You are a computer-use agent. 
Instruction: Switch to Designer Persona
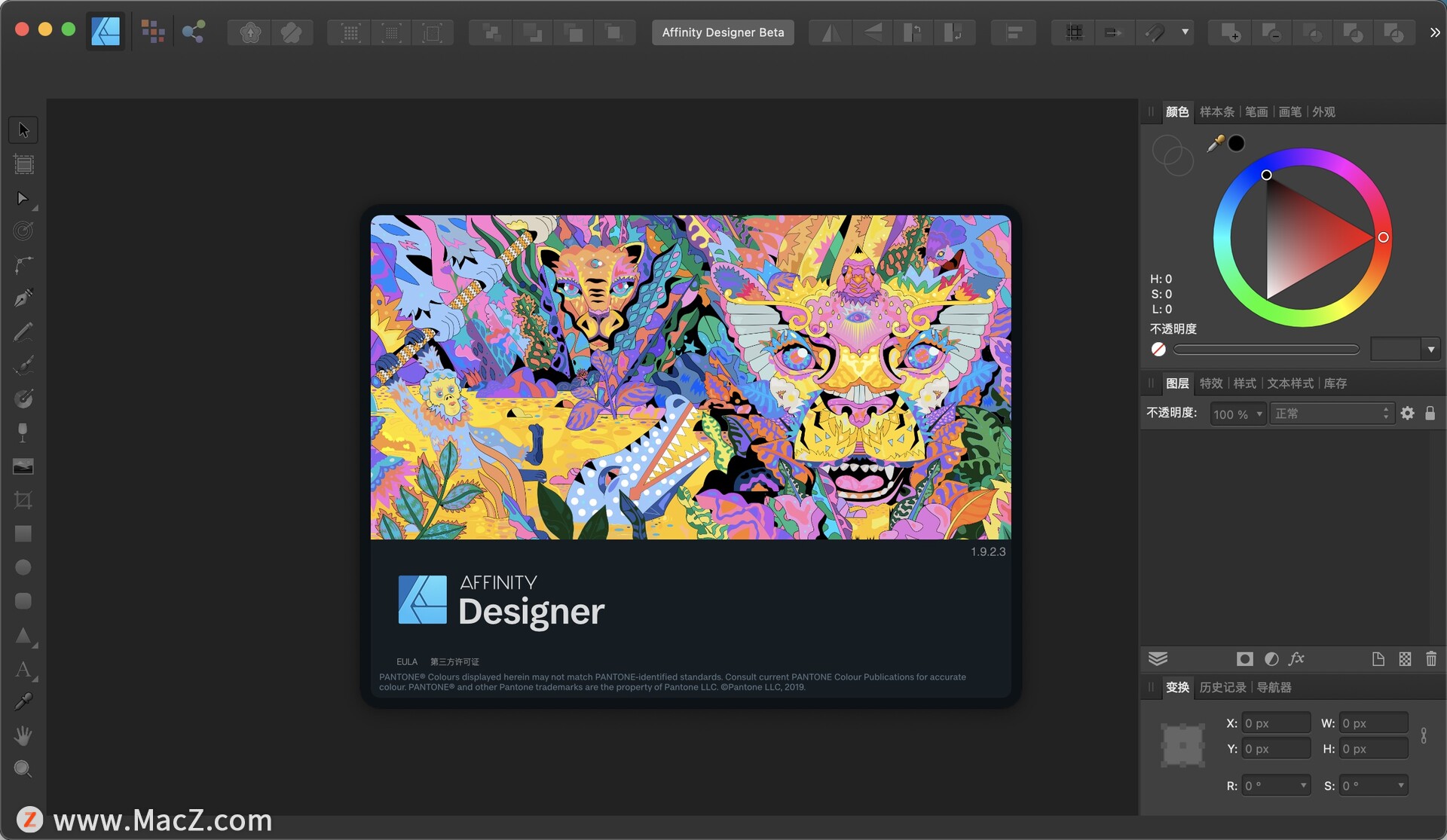pyautogui.click(x=106, y=32)
